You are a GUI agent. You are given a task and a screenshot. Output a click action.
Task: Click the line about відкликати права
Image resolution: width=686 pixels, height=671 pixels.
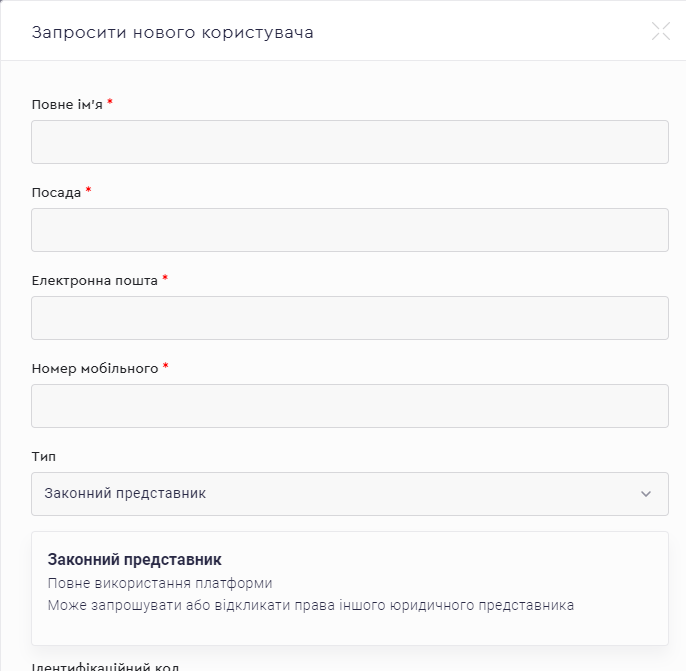310,605
